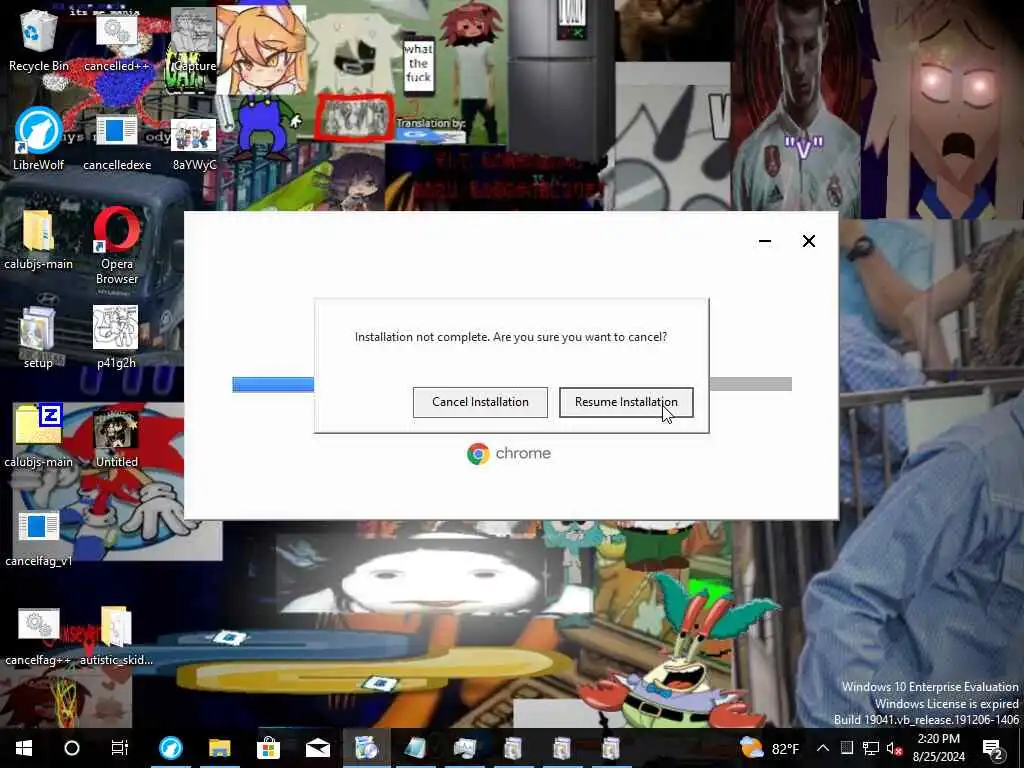This screenshot has height=768, width=1024.
Task: Select the cancelledexe desktop icon
Action: (x=117, y=142)
